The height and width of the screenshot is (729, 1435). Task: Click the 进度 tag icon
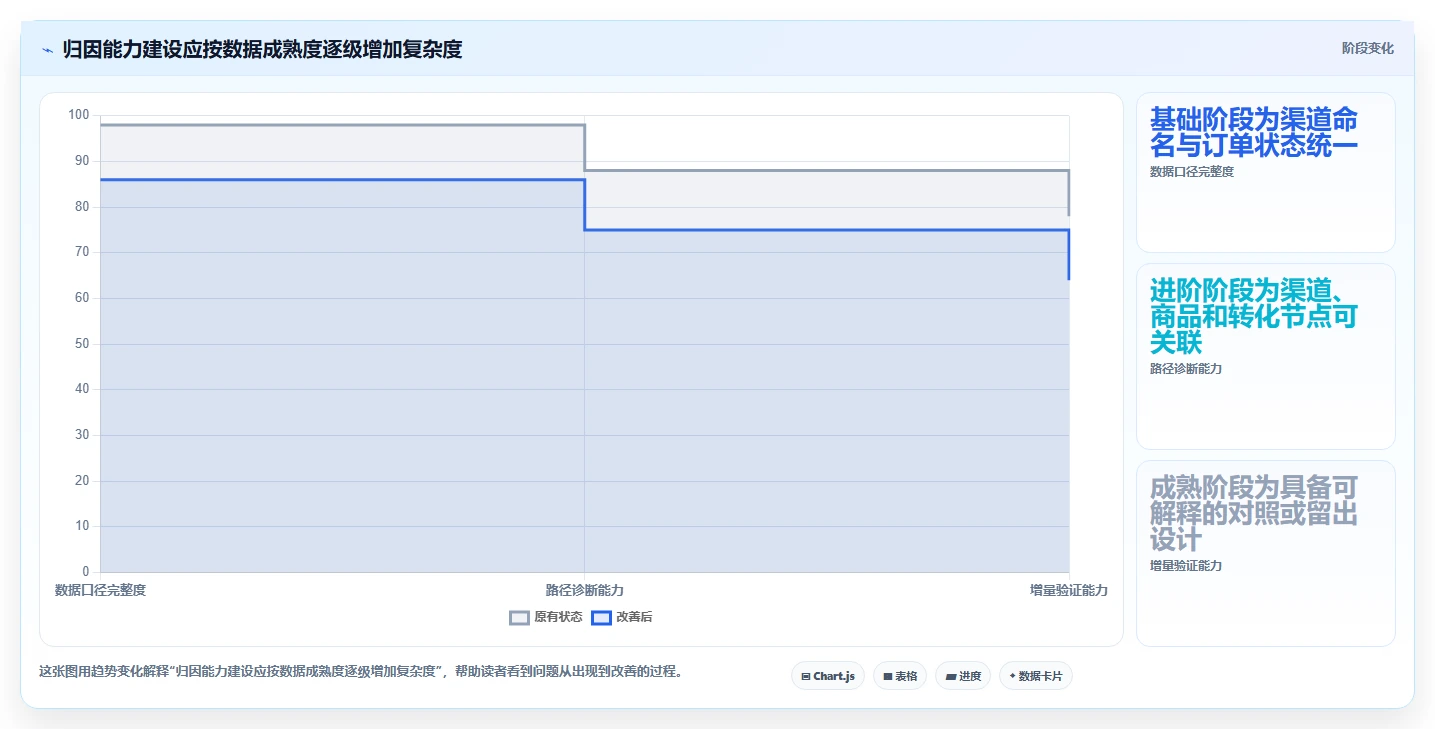point(950,677)
